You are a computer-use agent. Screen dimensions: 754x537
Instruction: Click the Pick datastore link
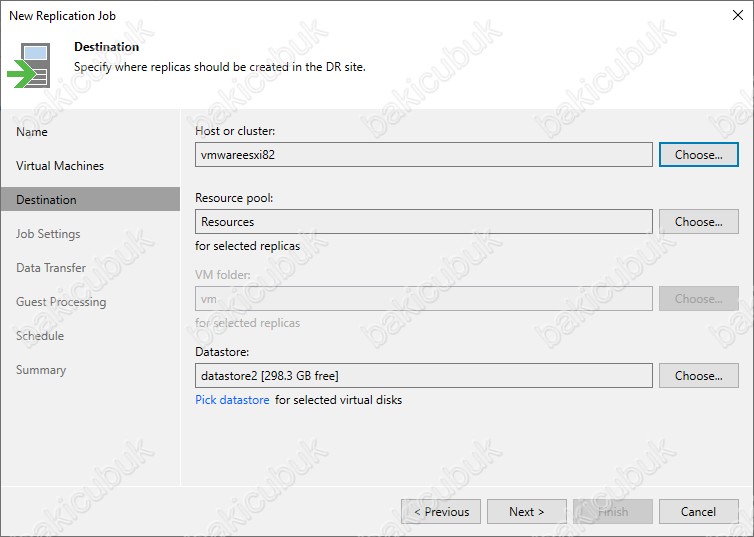[x=232, y=400]
